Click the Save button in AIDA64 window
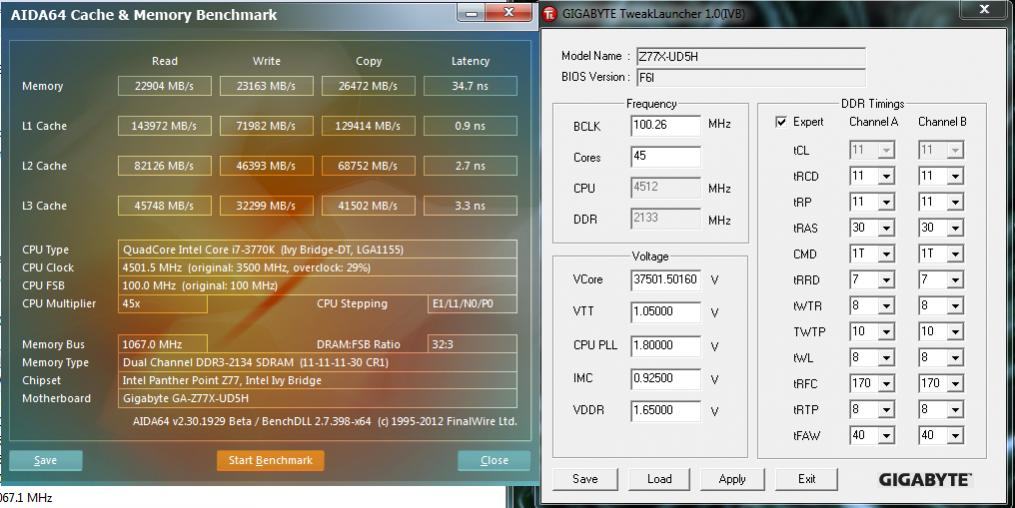The height and width of the screenshot is (508, 1015). pyautogui.click(x=45, y=460)
